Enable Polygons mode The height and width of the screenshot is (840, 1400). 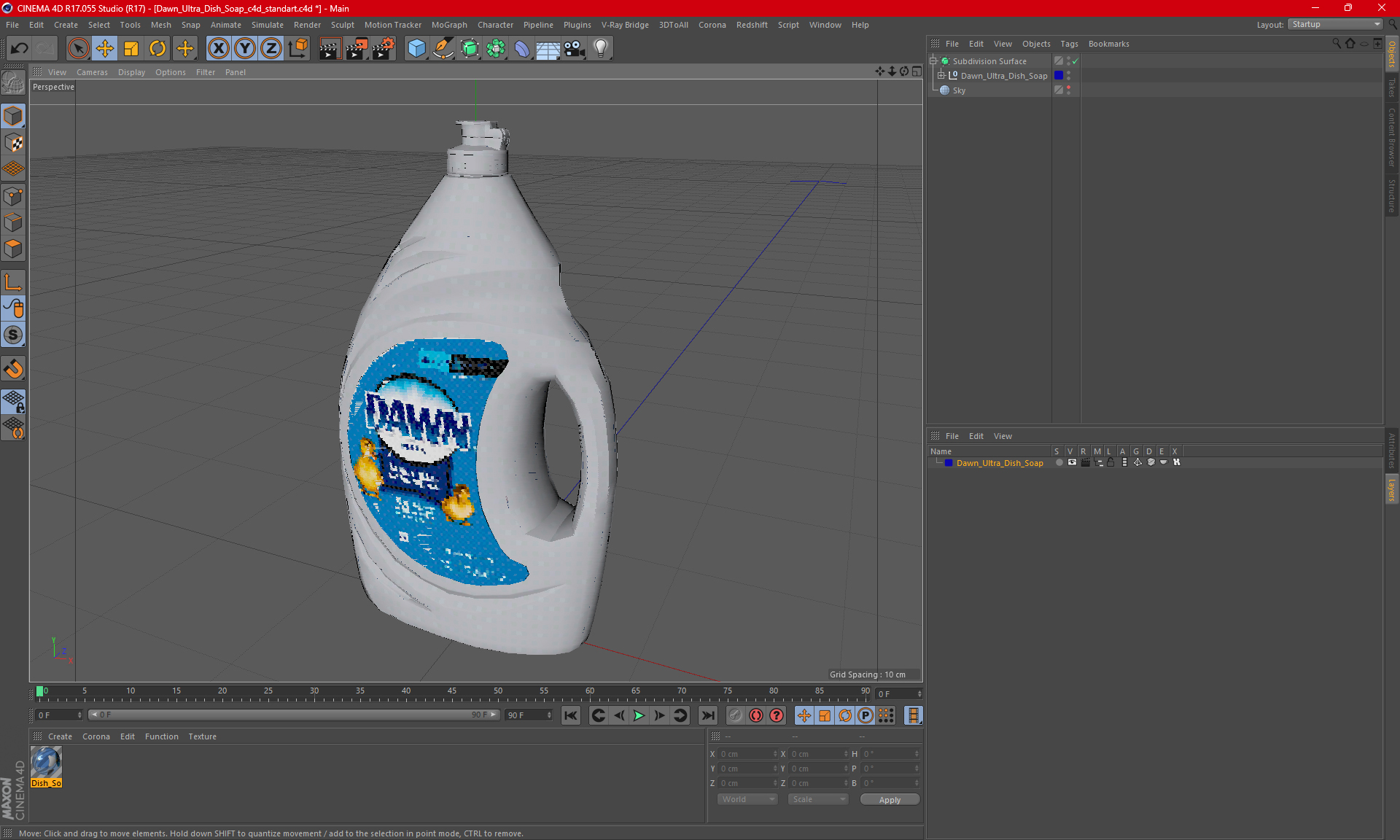click(x=13, y=249)
